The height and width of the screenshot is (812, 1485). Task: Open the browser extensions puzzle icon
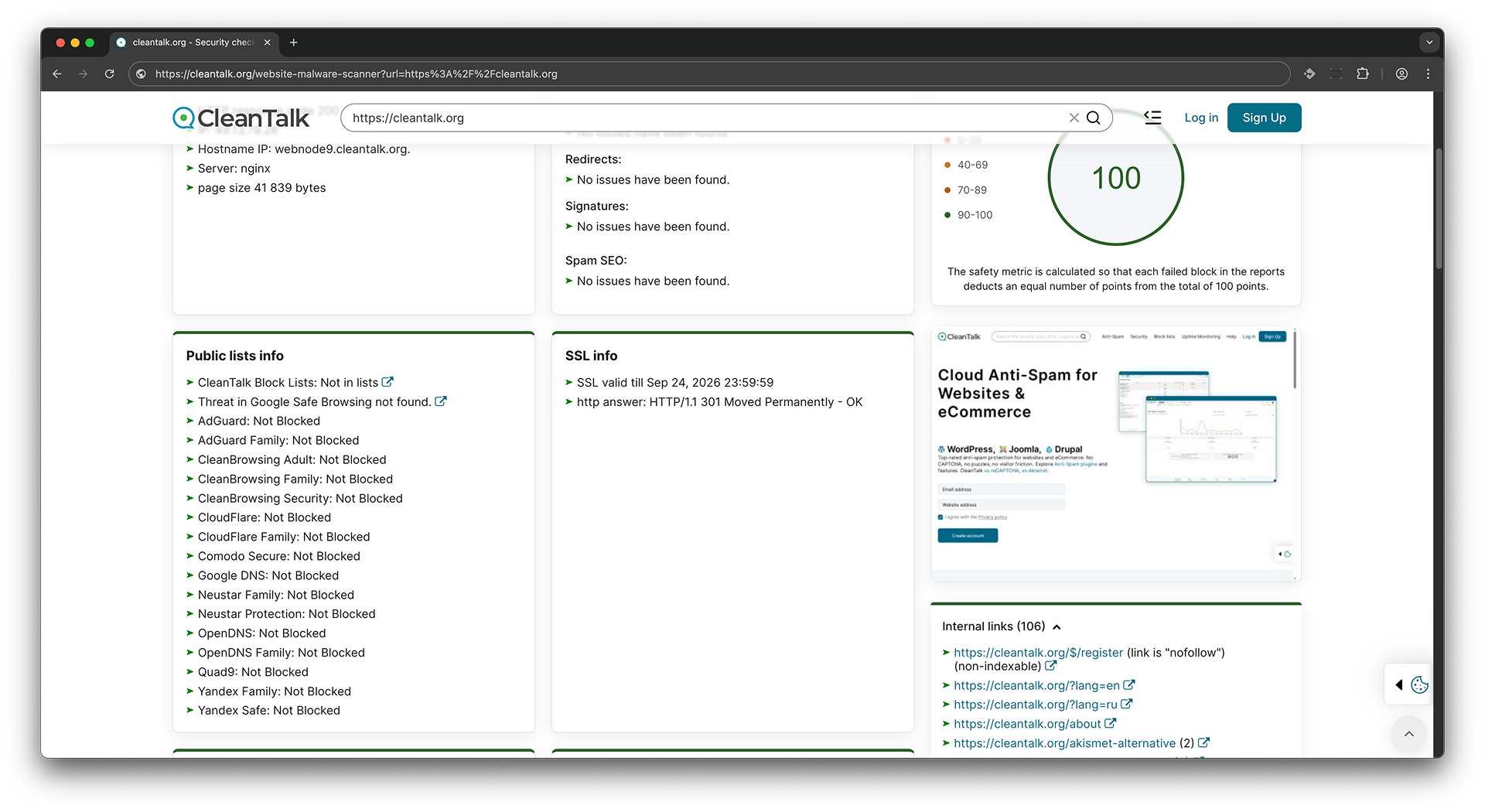click(1363, 73)
